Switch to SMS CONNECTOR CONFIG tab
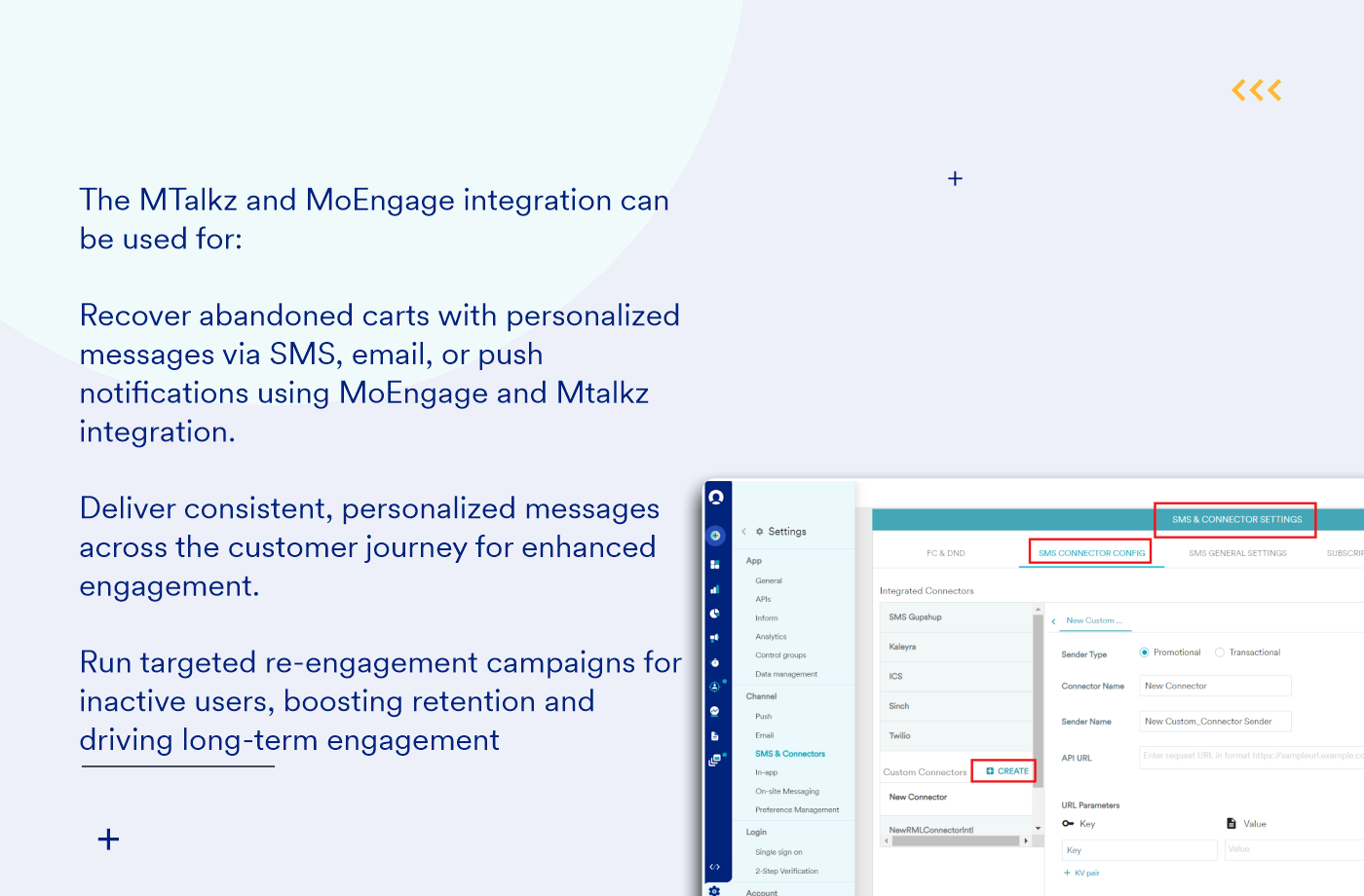The image size is (1364, 896). [1091, 553]
